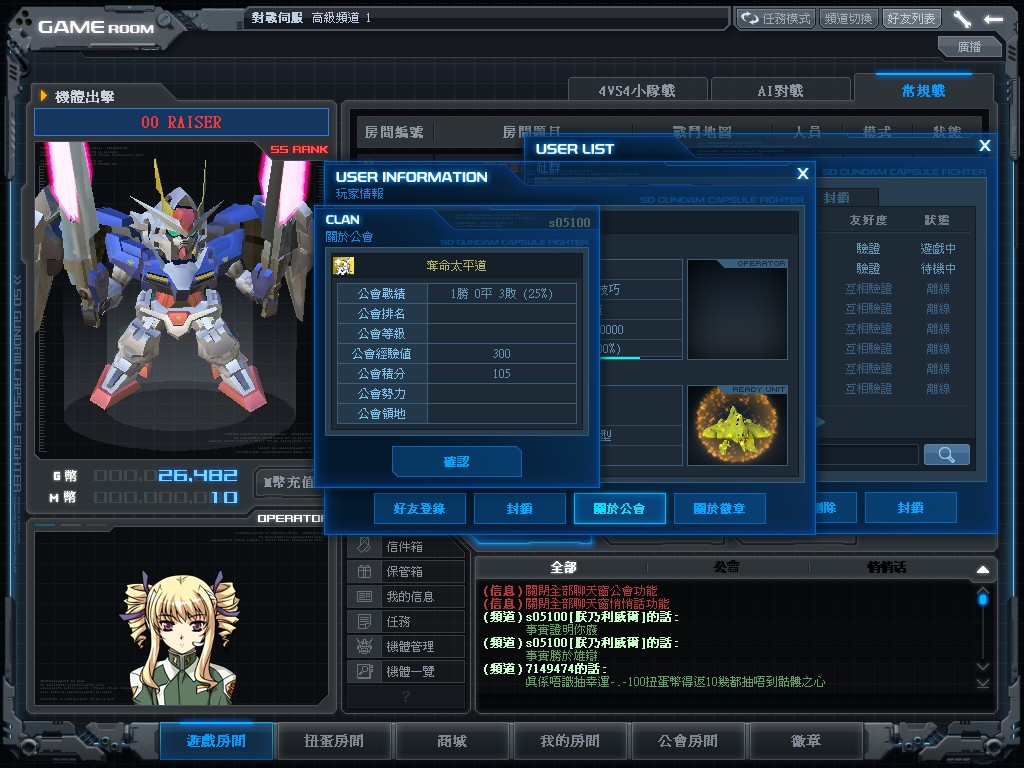
Task: Jump to chat bottom with the double arrow
Action: pos(983,684)
